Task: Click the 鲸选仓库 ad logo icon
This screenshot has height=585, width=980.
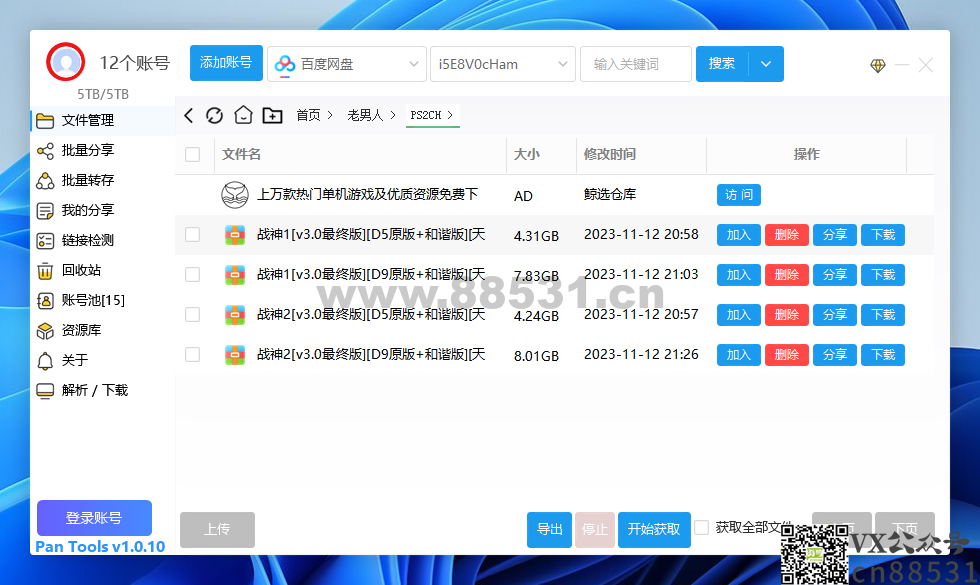Action: 235,195
